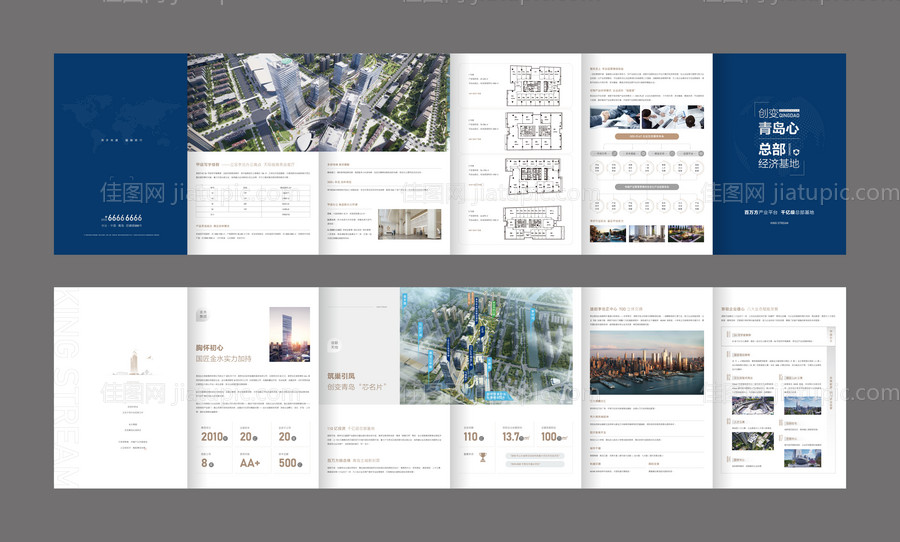Screen dimensions: 900x542
Task: Click the large aerial city rendering at top
Action: 317,102
